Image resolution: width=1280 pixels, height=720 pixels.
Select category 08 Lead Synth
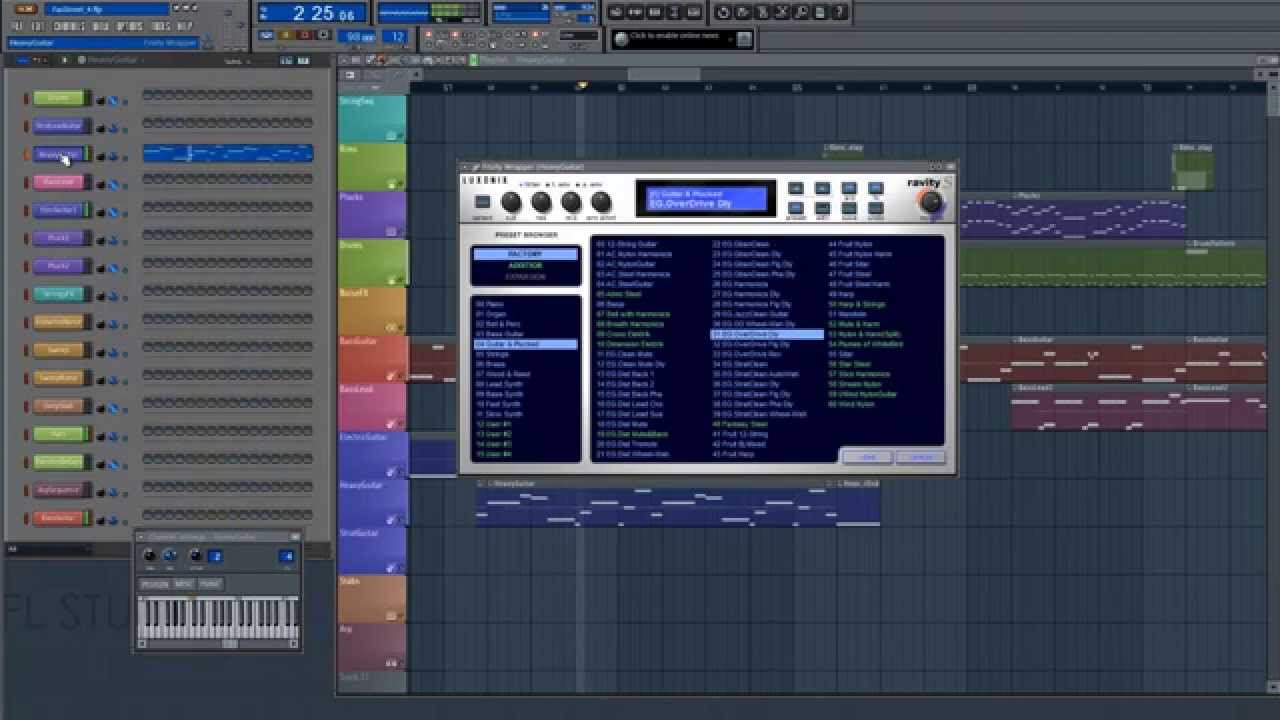pos(498,384)
